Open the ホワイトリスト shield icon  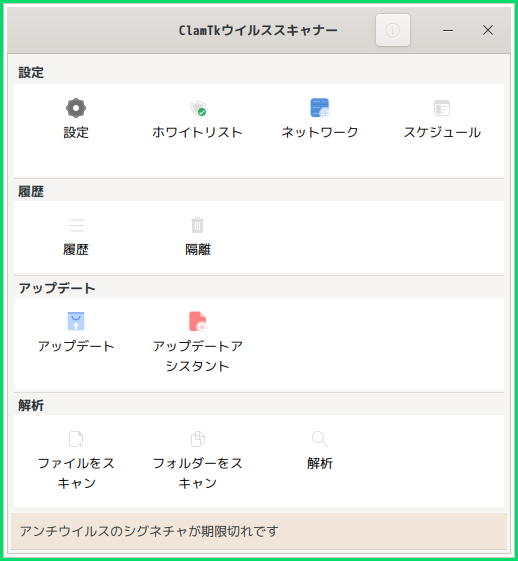(x=198, y=108)
